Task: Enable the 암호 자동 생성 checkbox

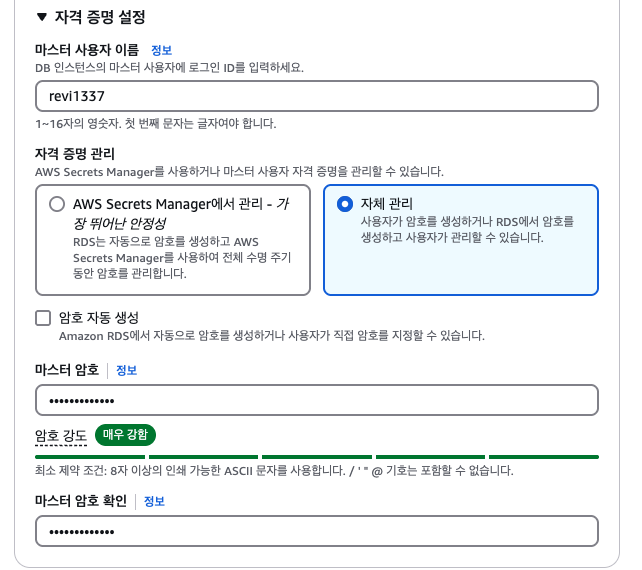Action: pyautogui.click(x=43, y=318)
